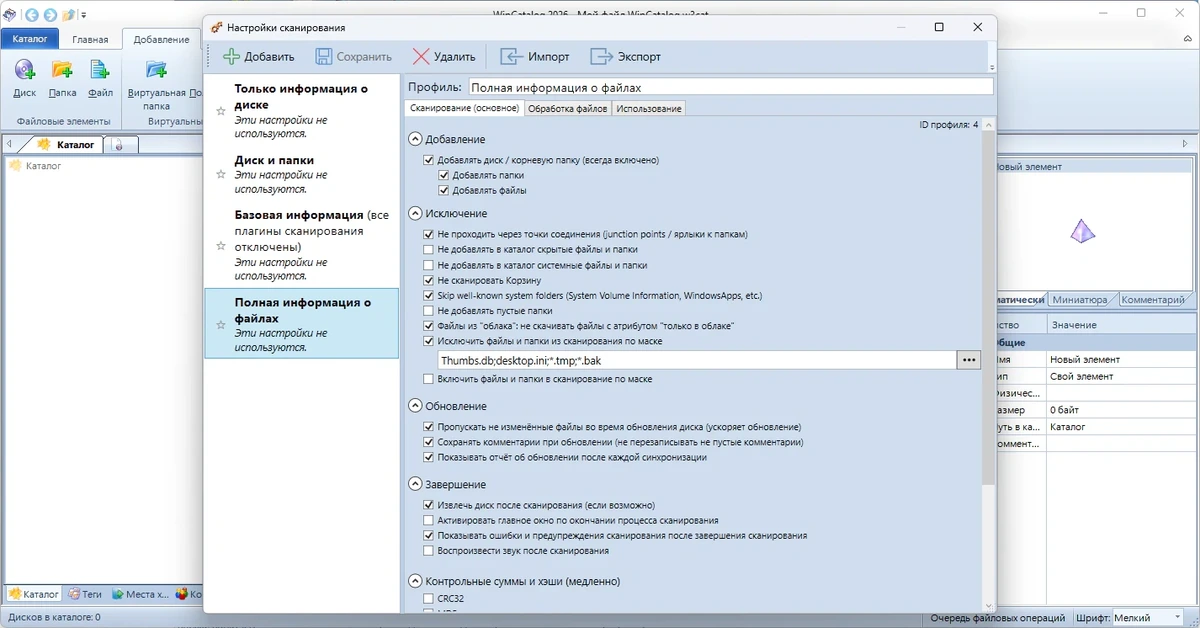This screenshot has width=1200, height=628.
Task: Enable Не добавлять пустые папки checkbox
Action: coord(429,311)
